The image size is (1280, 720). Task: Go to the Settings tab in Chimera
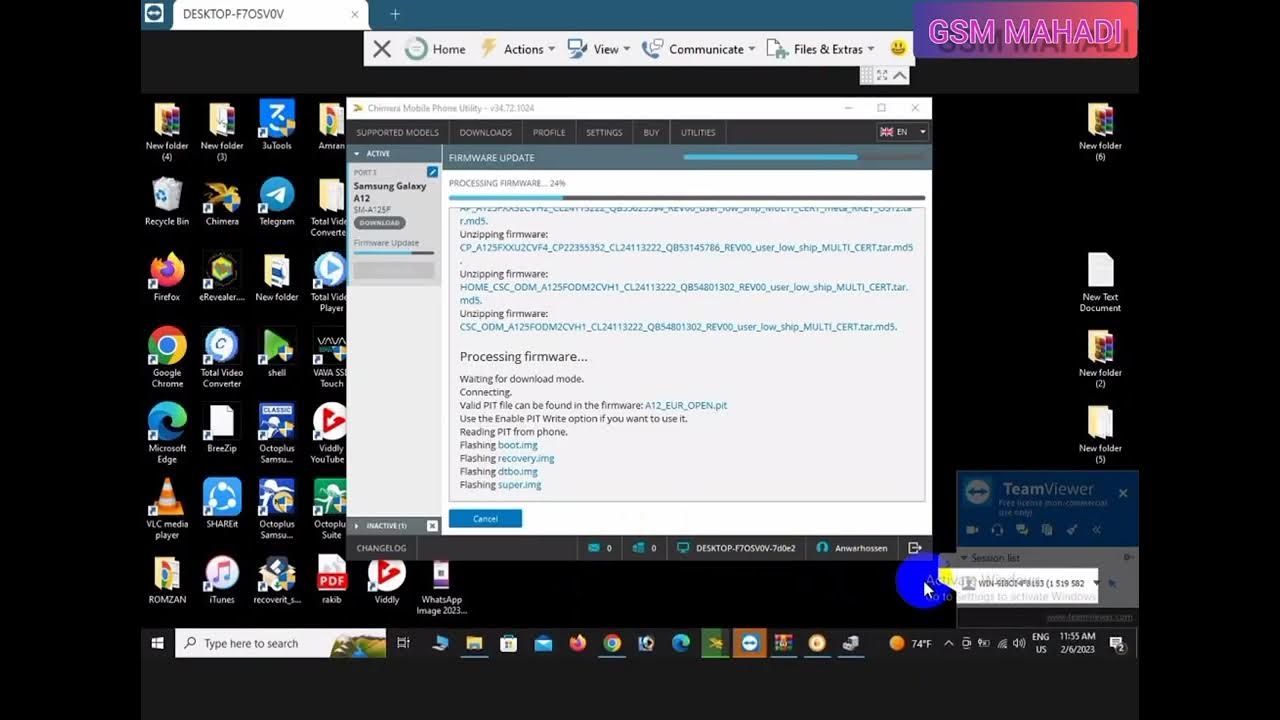[603, 132]
